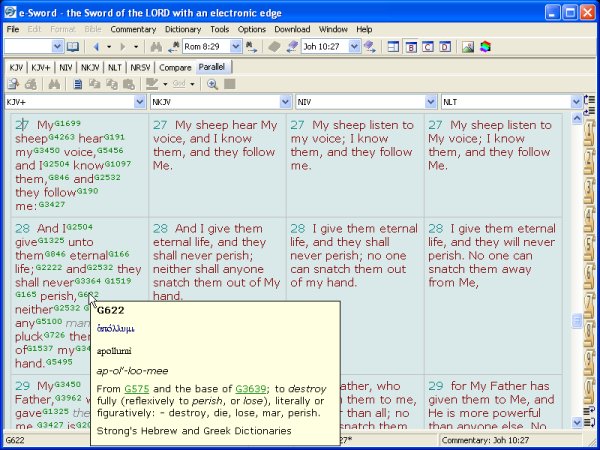600x450 pixels.
Task: Click bookmark number 3 icon
Action: click(589, 190)
